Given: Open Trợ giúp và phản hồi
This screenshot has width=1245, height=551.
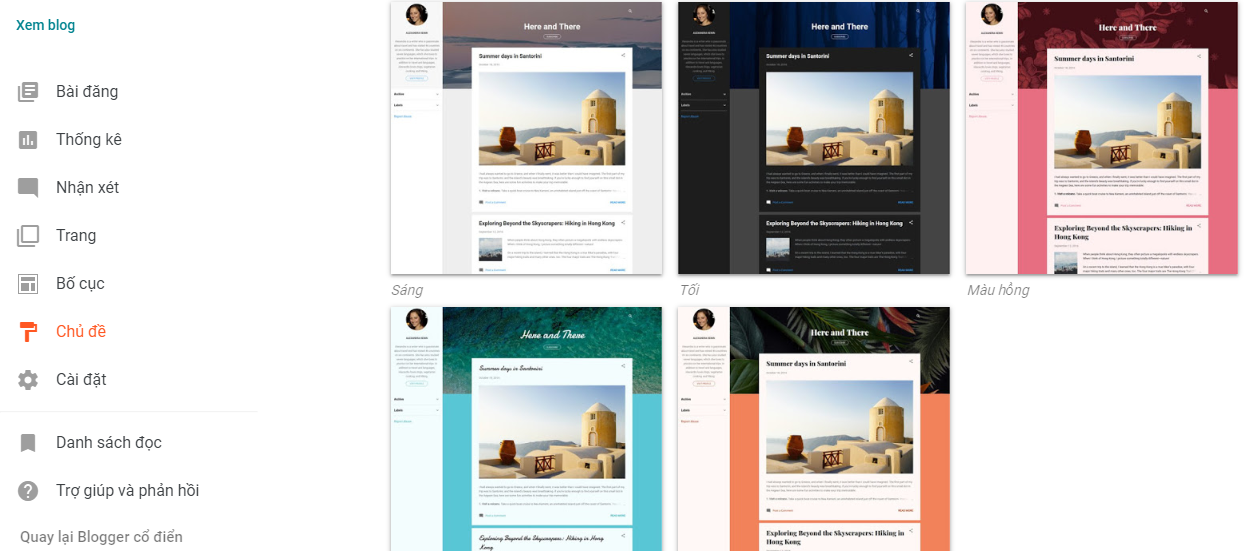Looking at the screenshot, I should point(128,491).
